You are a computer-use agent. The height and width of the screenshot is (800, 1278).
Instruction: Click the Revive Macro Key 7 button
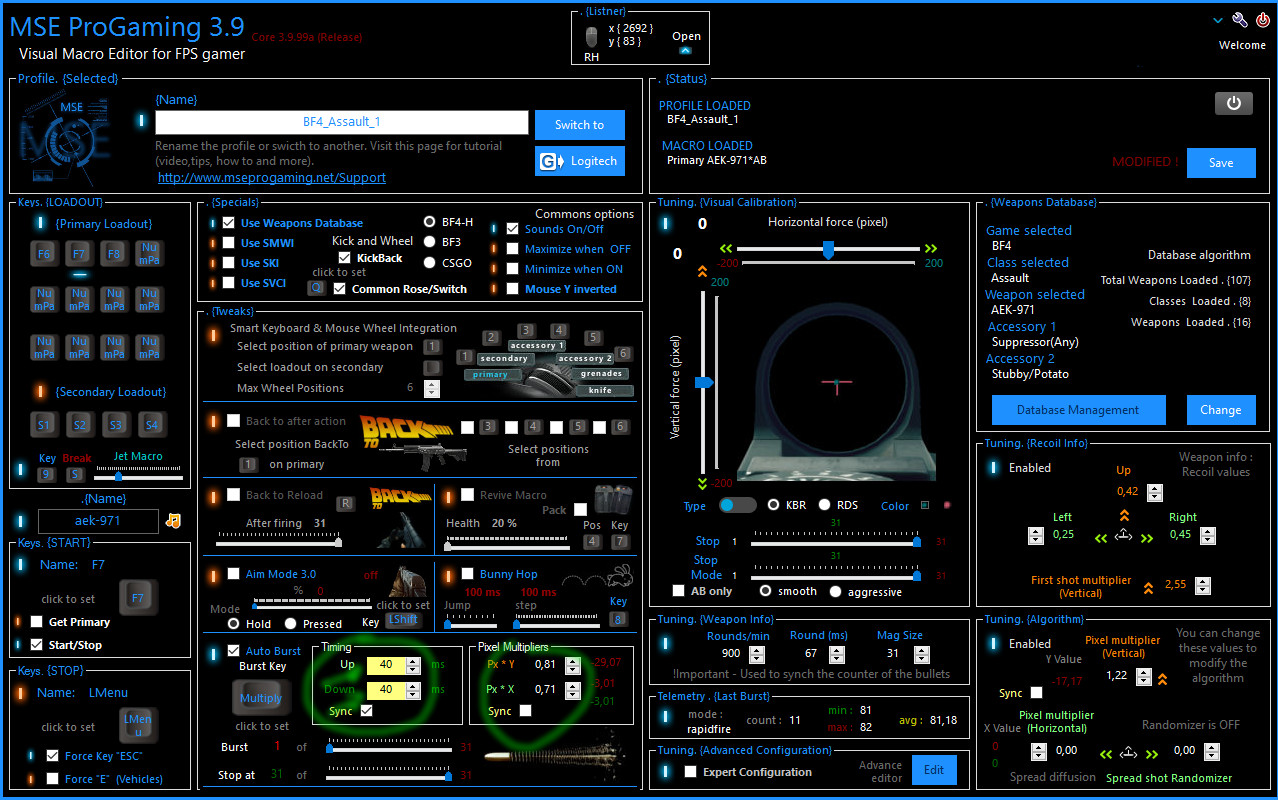pyautogui.click(x=620, y=542)
